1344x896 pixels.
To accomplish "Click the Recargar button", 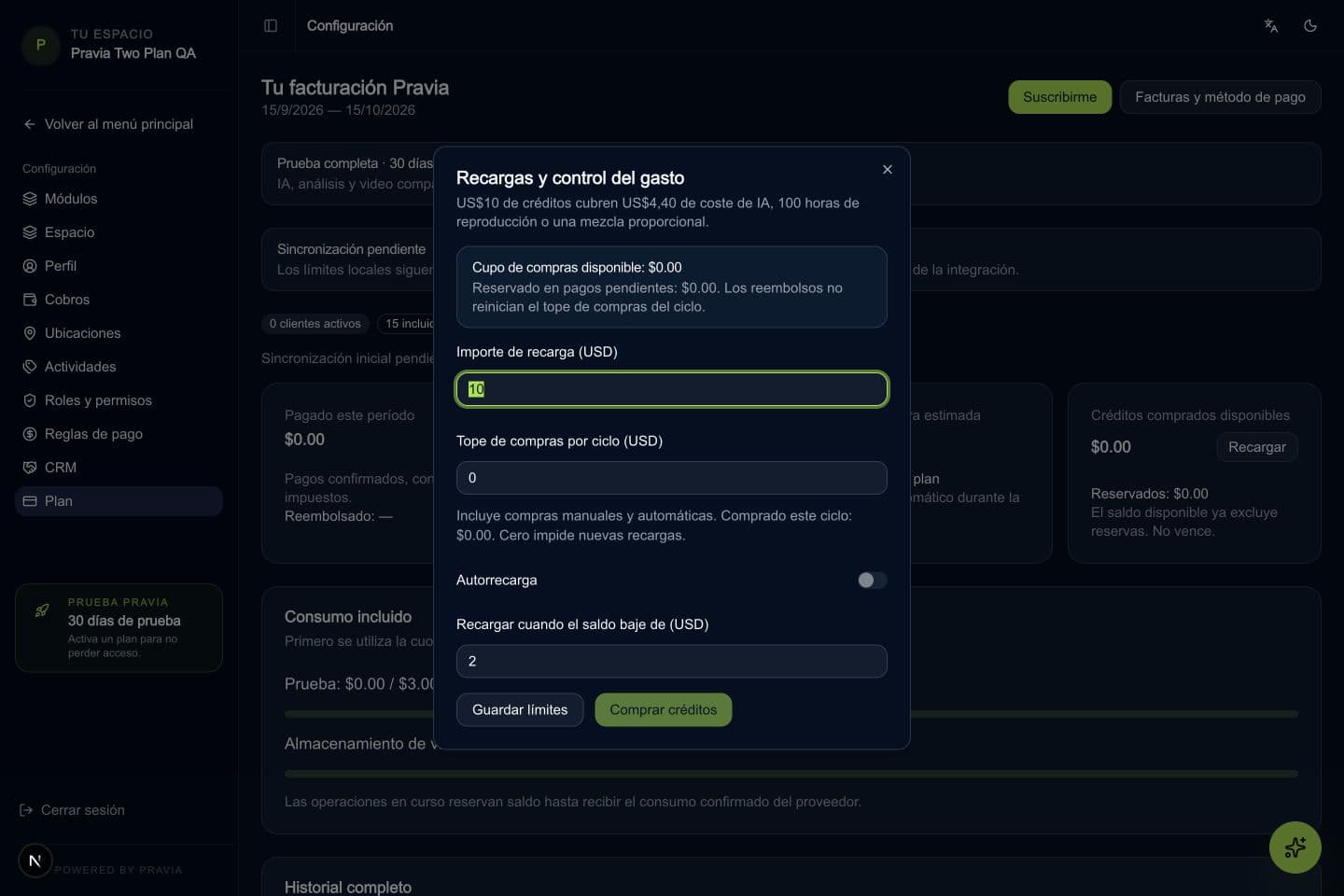I will point(1256,447).
